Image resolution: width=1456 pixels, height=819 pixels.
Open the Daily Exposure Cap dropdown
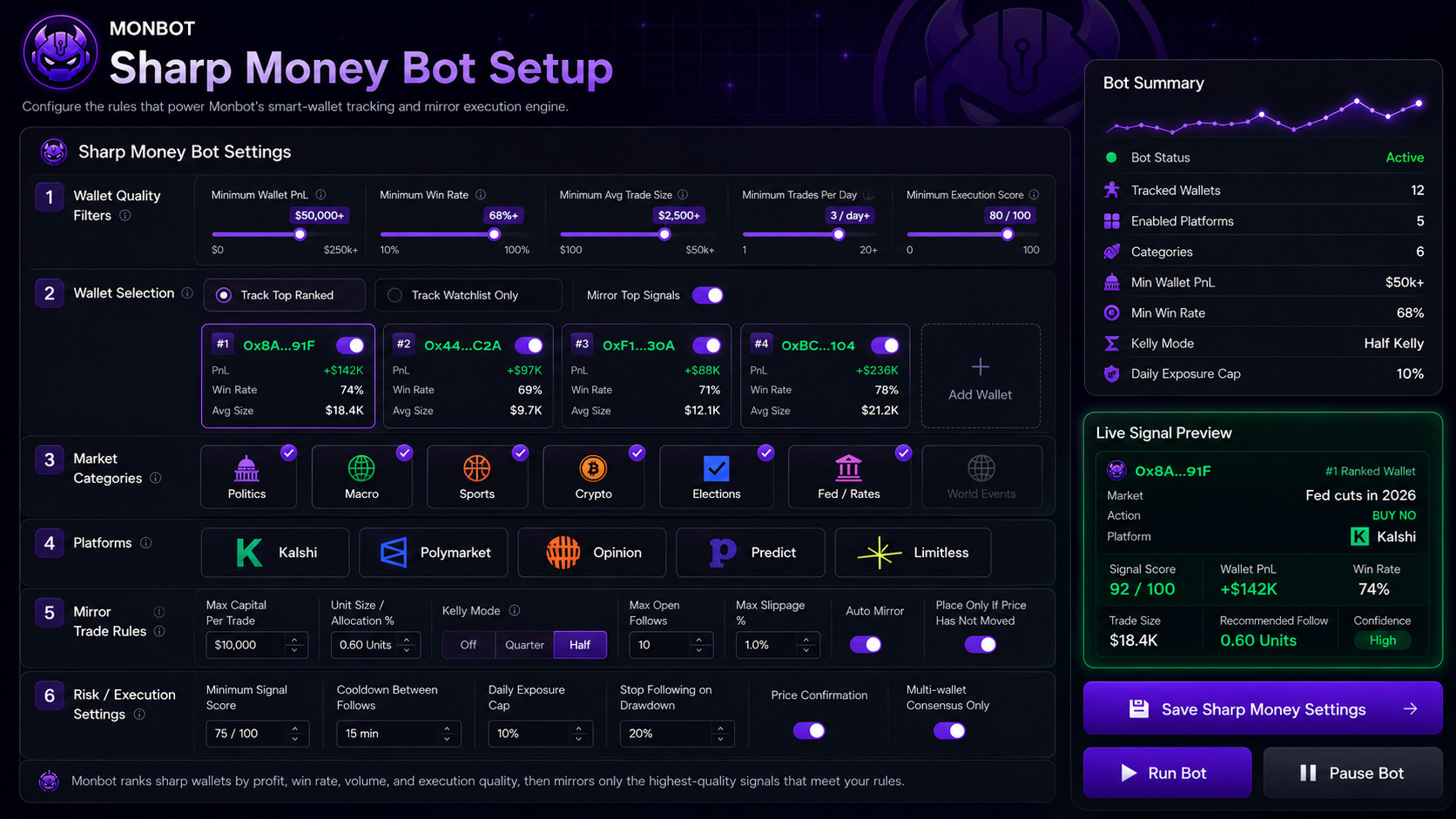click(x=541, y=734)
